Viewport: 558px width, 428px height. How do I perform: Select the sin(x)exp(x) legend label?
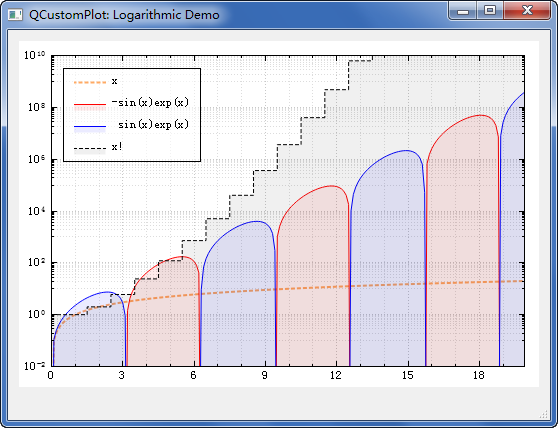click(x=153, y=125)
